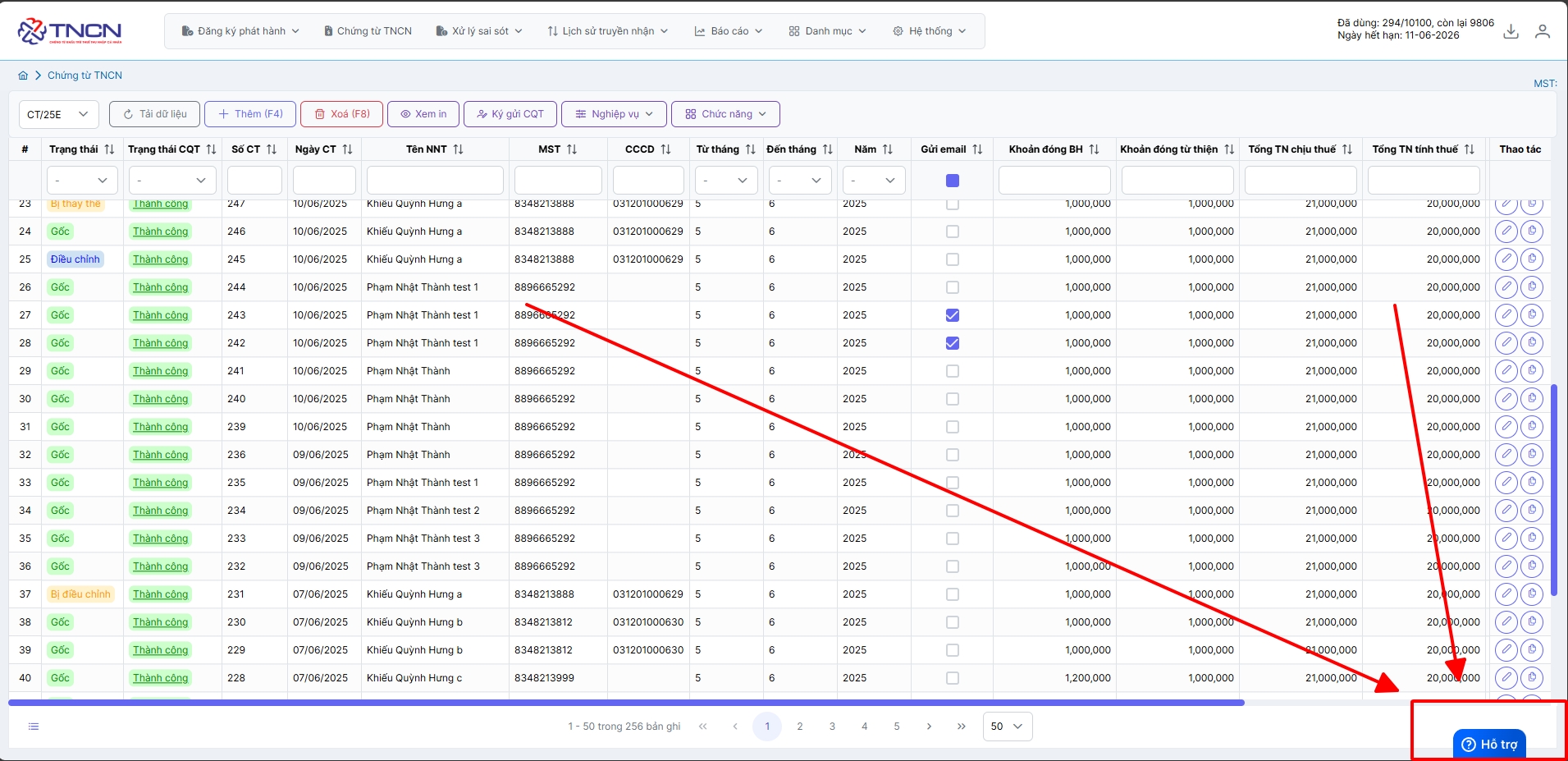This screenshot has height=761, width=1568.
Task: Check Gửi email for row 40
Action: click(x=953, y=678)
